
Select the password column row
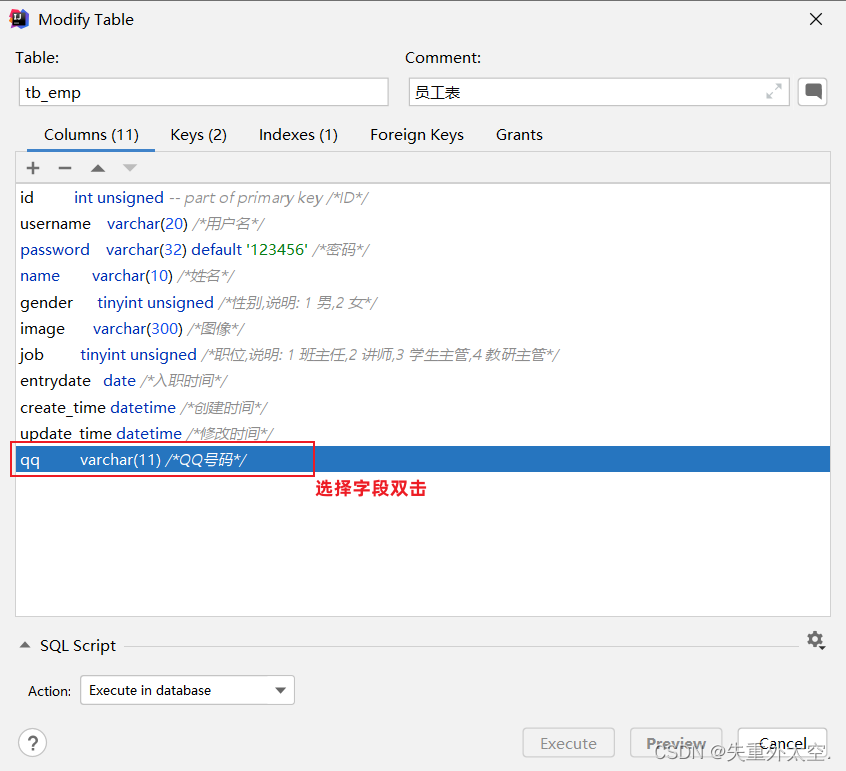(x=422, y=250)
